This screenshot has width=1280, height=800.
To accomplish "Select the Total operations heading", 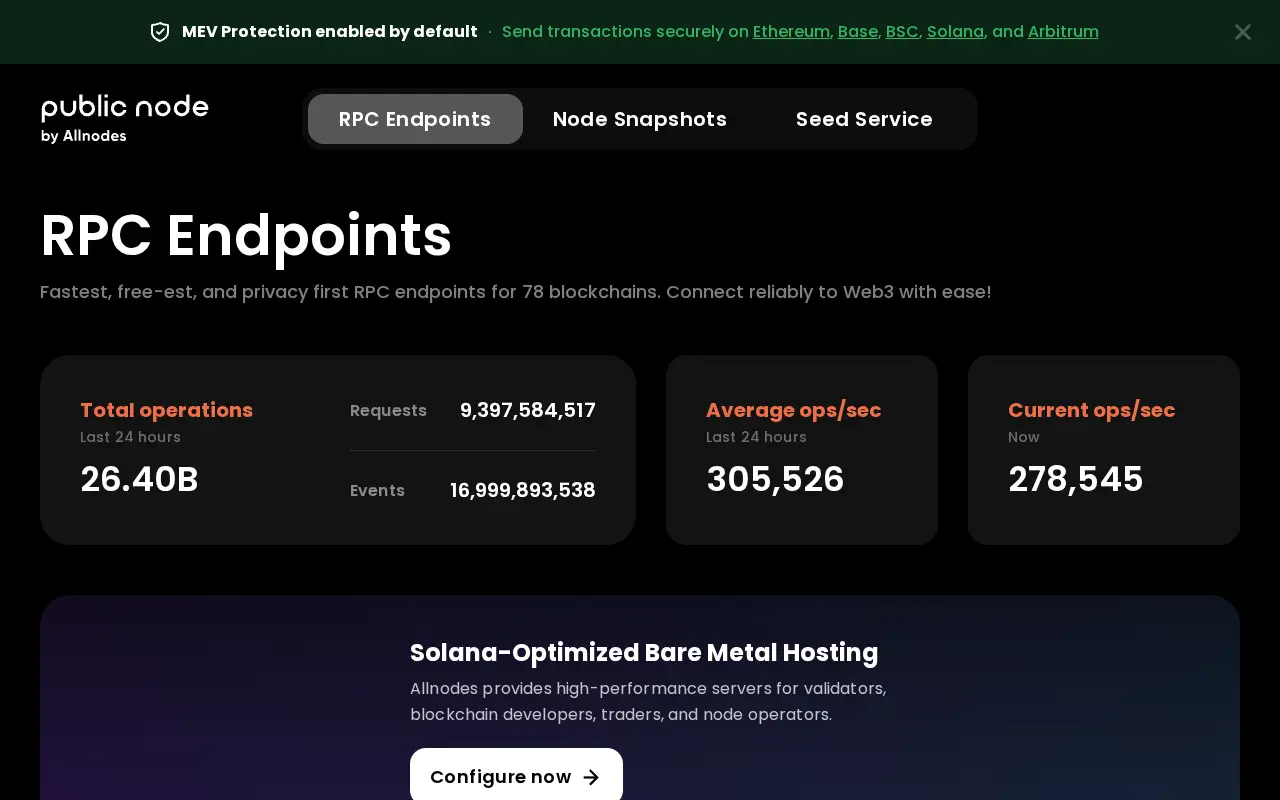I will 166,410.
